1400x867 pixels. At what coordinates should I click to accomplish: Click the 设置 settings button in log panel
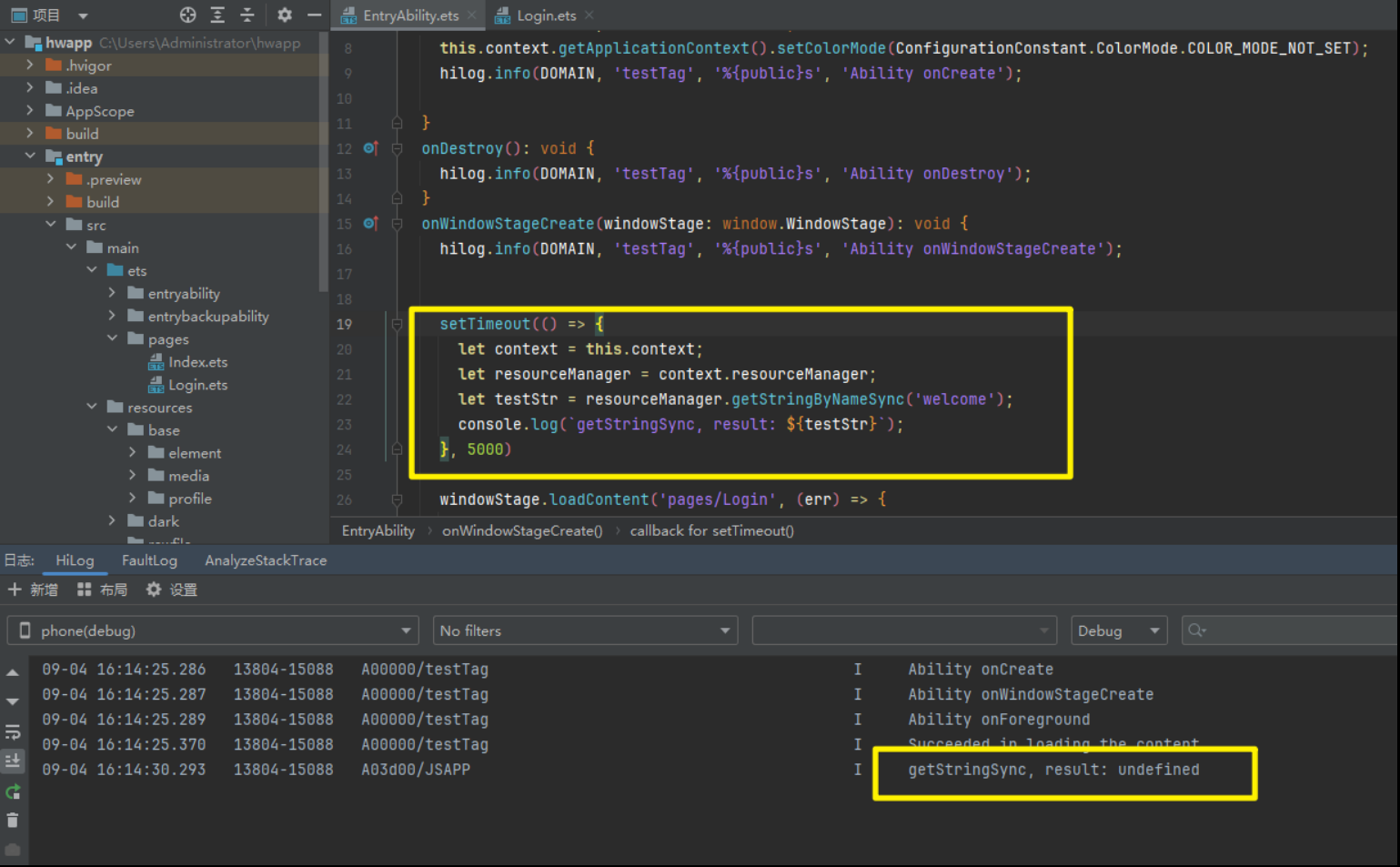[x=172, y=590]
